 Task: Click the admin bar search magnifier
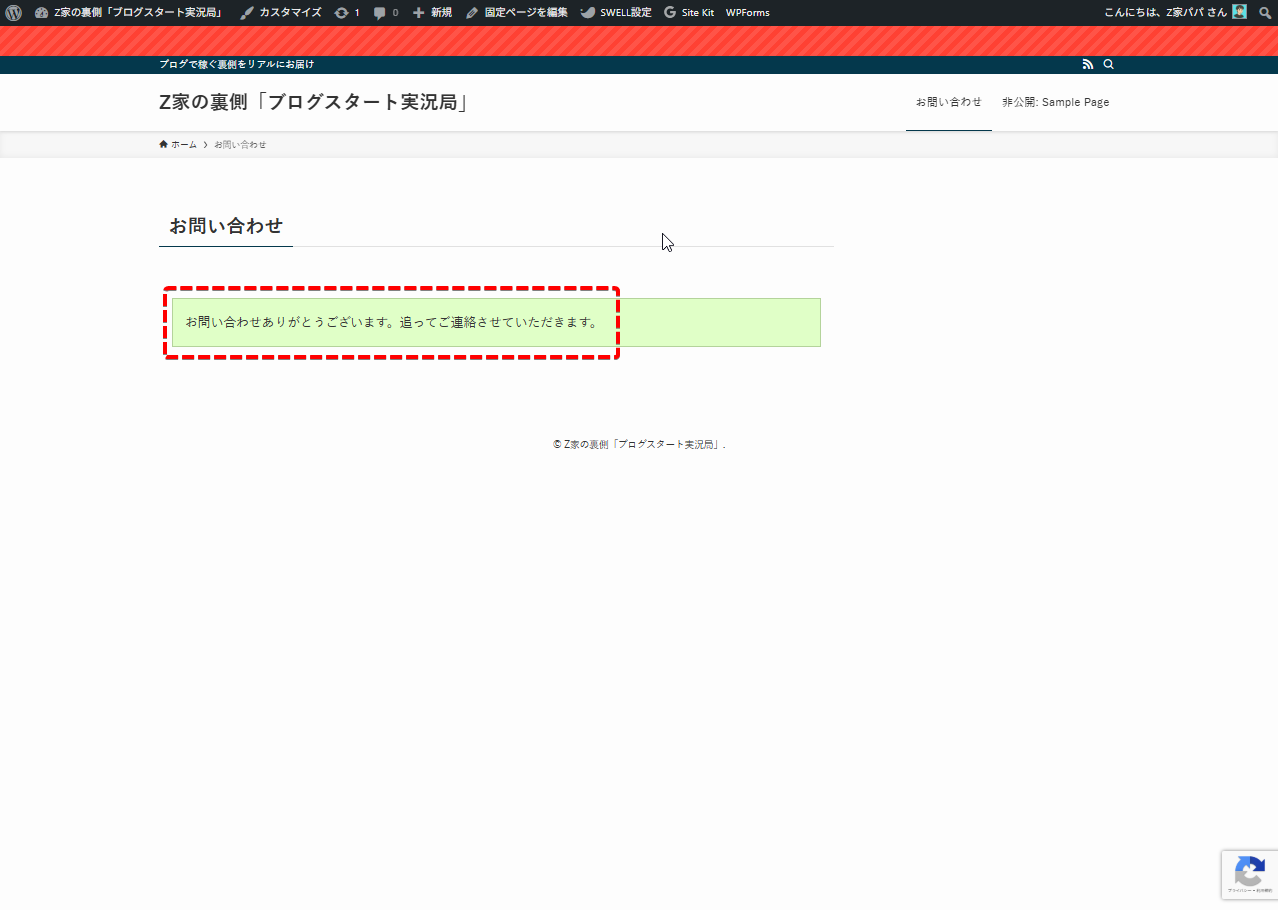pyautogui.click(x=1265, y=13)
